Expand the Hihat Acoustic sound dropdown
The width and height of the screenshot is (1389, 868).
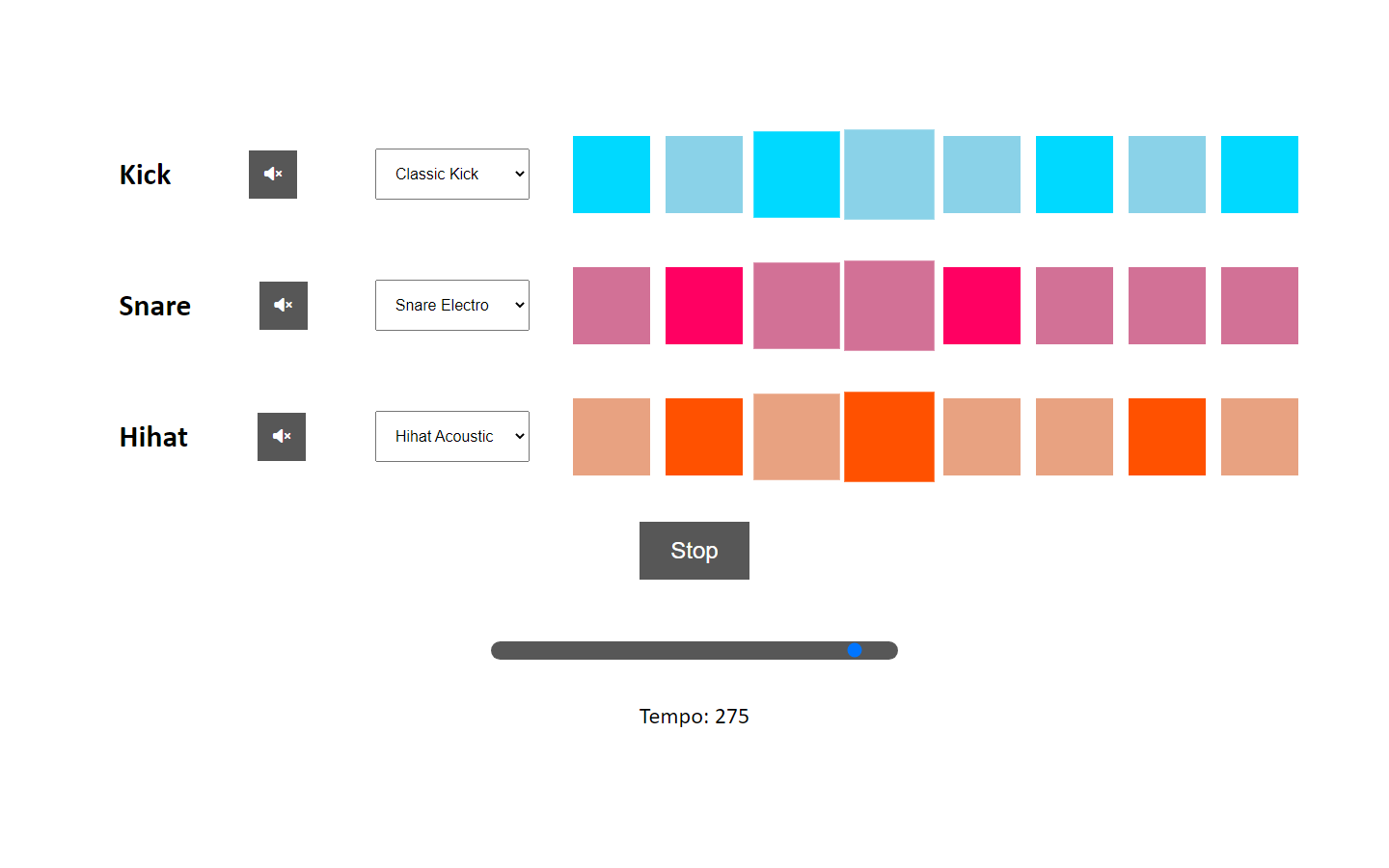[x=451, y=437]
